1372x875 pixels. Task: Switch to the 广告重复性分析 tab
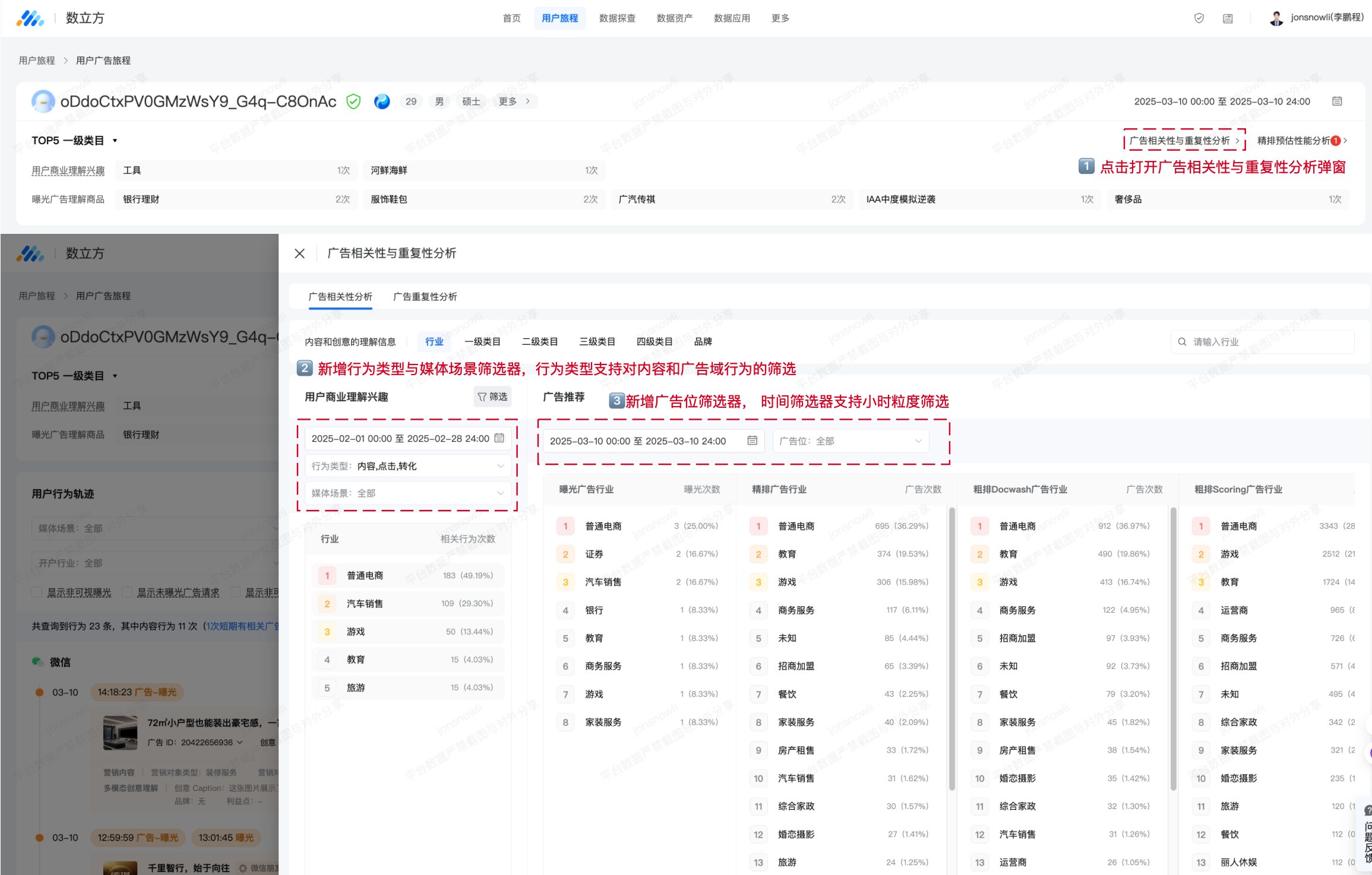425,297
